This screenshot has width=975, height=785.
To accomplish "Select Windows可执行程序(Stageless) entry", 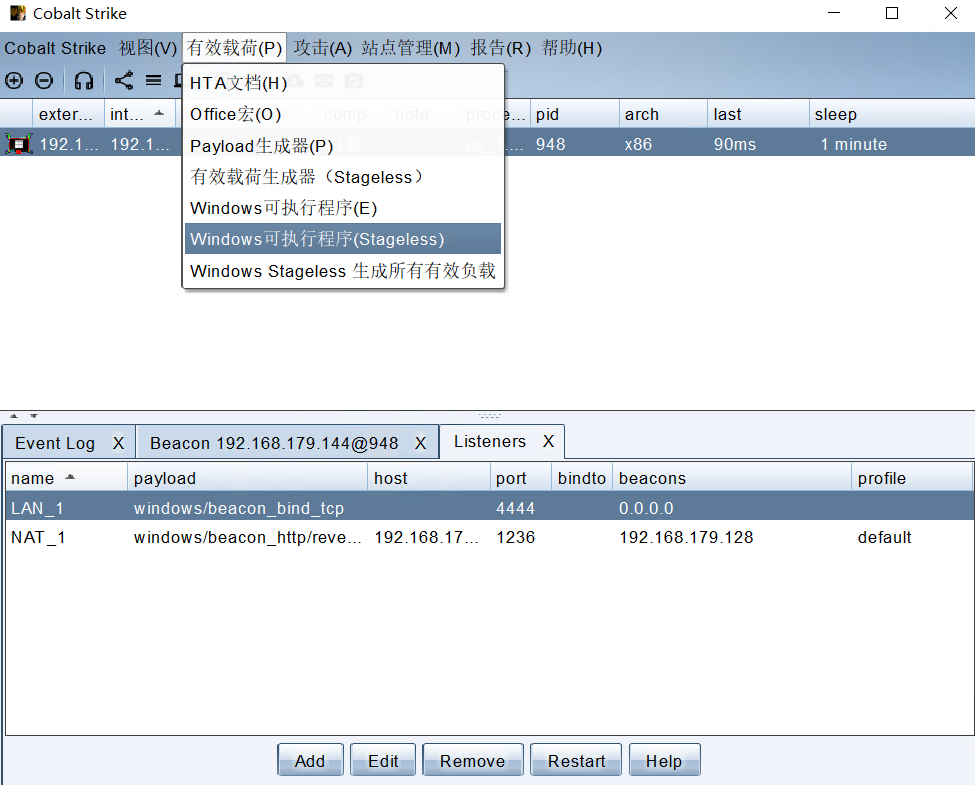I will (x=343, y=239).
